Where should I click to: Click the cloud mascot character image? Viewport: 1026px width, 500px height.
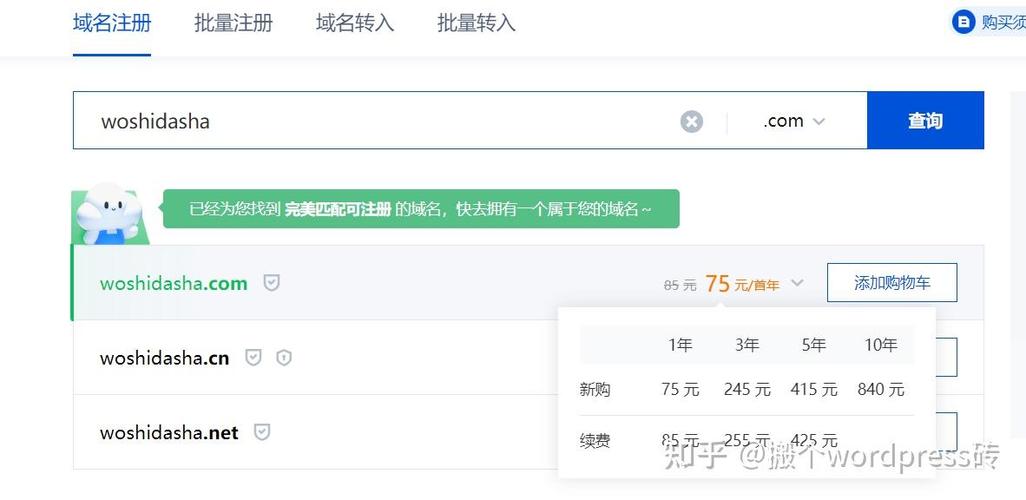tap(107, 214)
